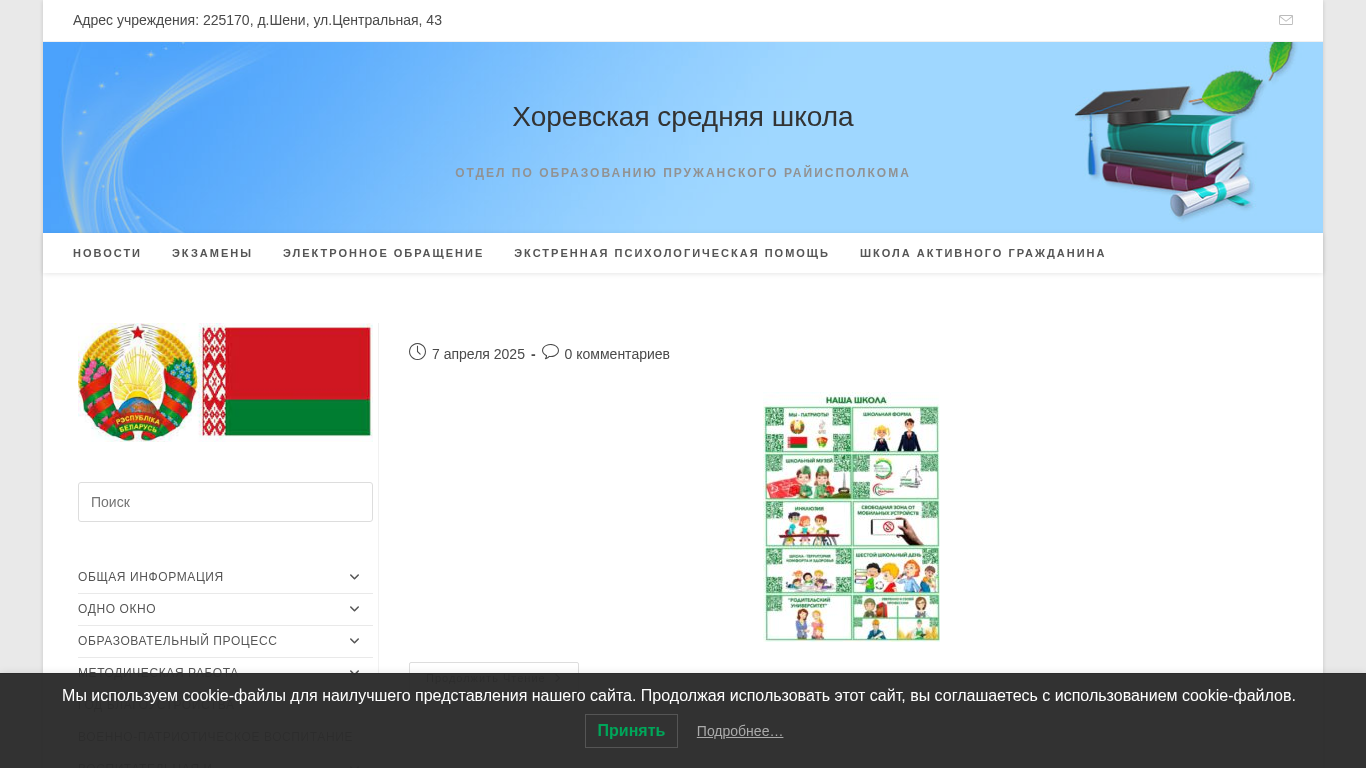The image size is (1366, 768).
Task: Open the Экзамены menu item
Action: (212, 253)
